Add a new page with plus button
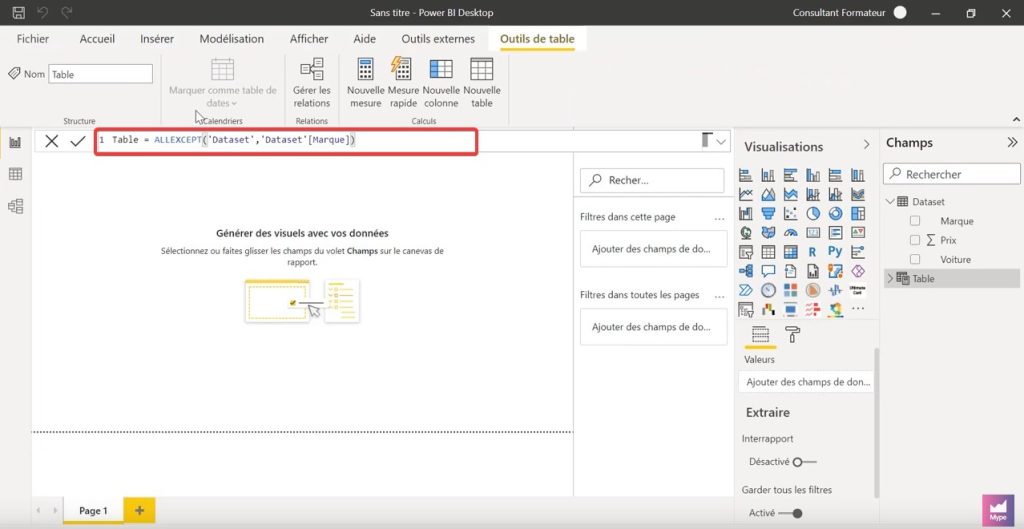The height and width of the screenshot is (529, 1024). point(139,511)
